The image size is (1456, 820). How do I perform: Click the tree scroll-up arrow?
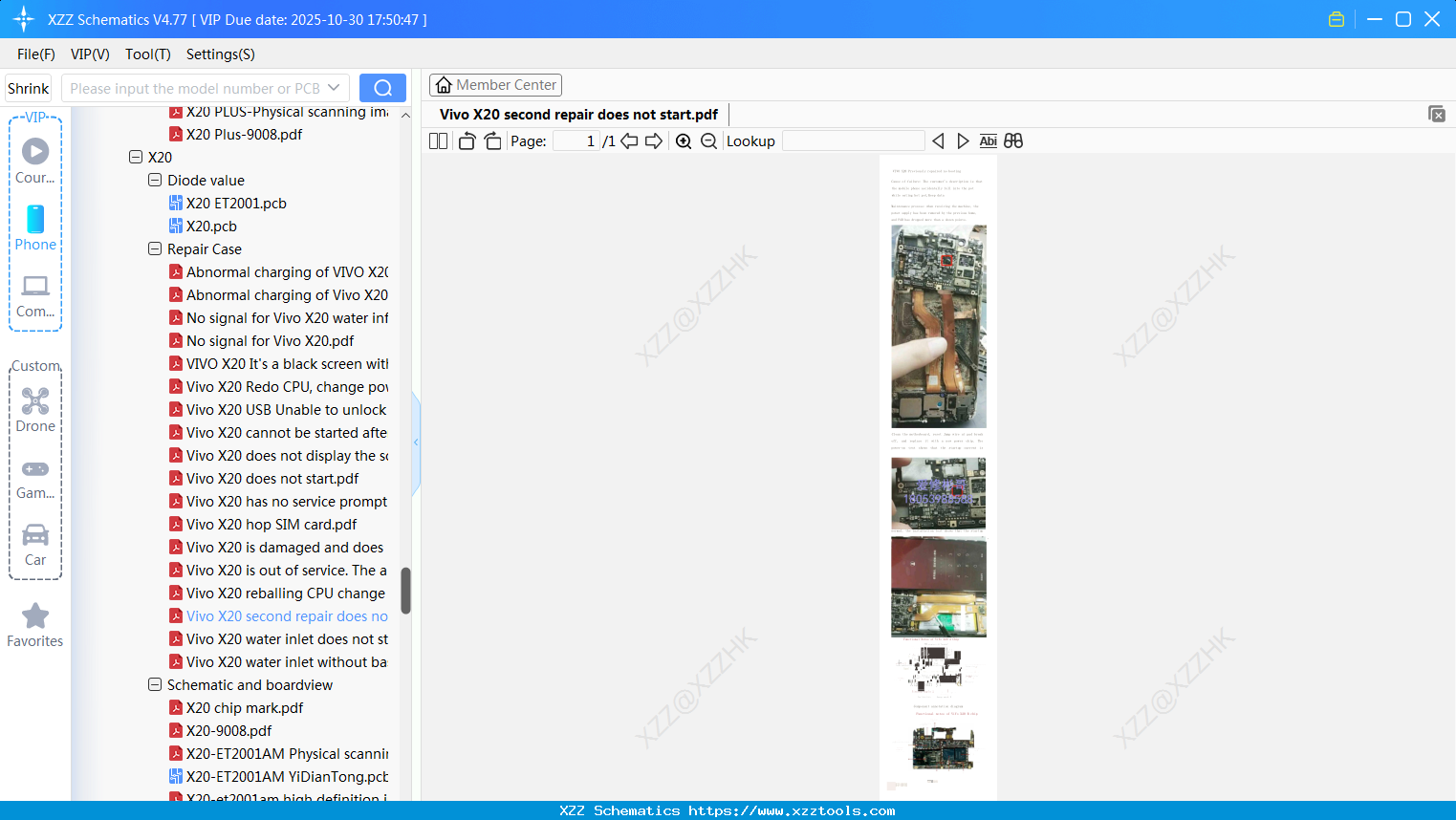[x=405, y=116]
